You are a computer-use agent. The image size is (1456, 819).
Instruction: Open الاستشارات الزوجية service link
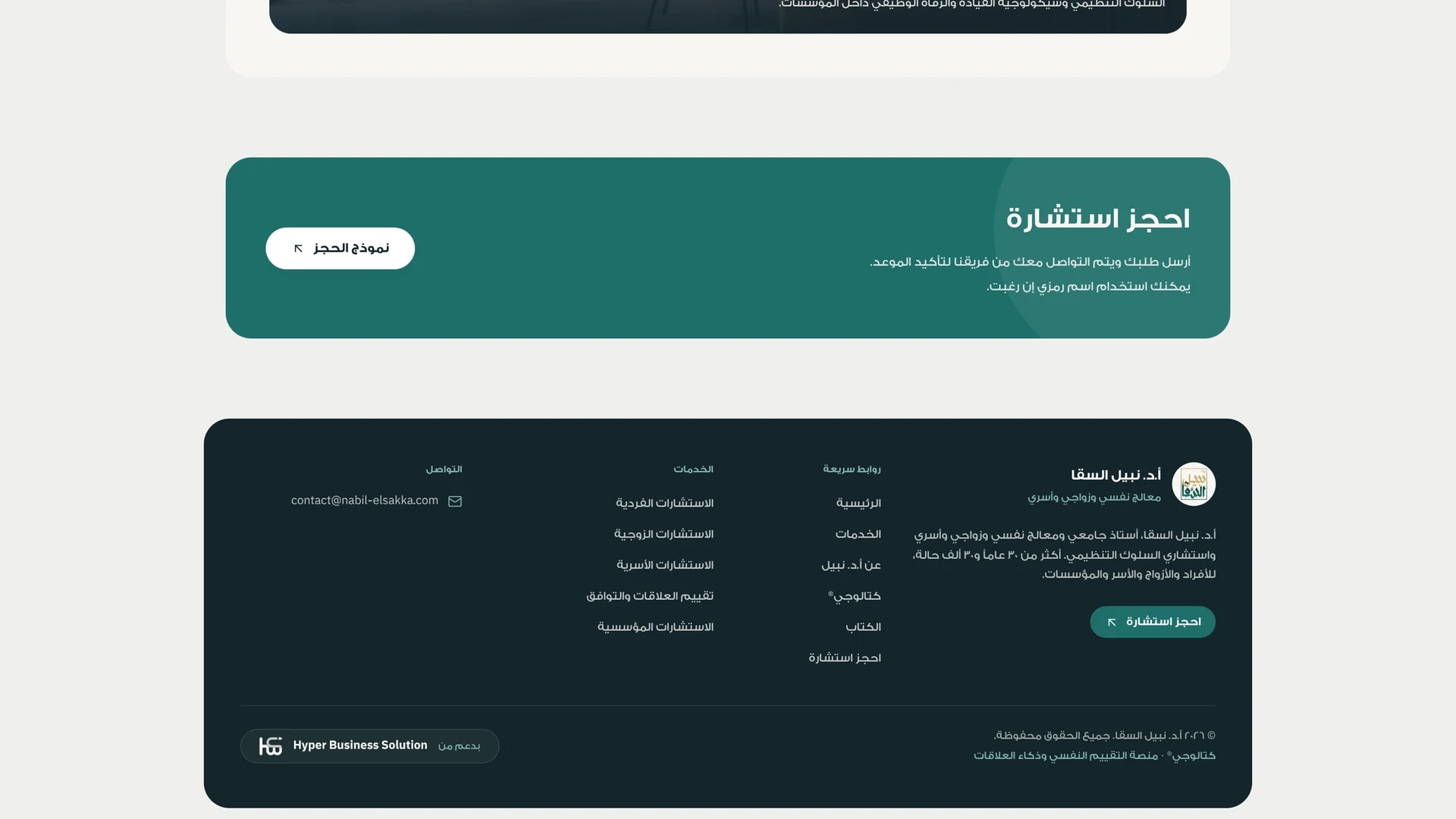tap(664, 535)
